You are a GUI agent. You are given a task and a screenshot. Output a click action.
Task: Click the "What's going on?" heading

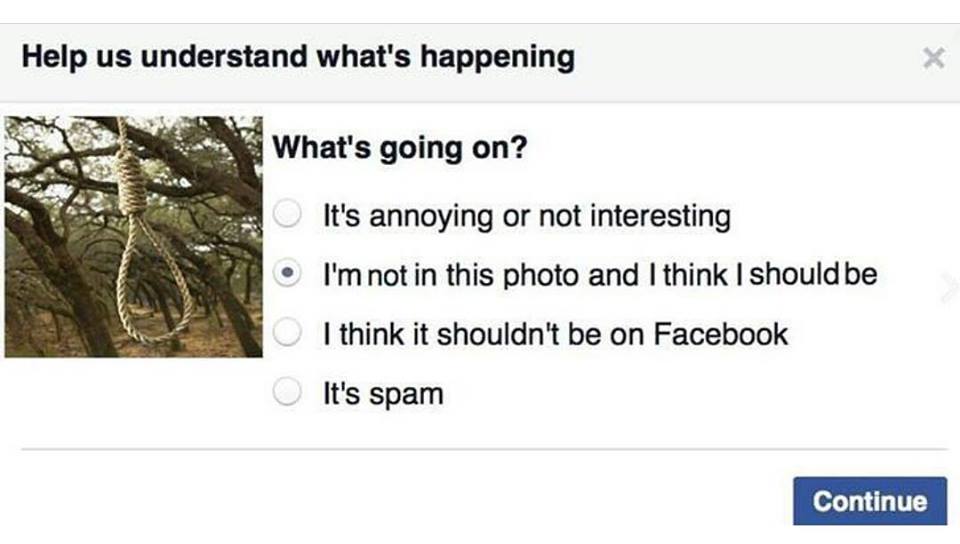(x=400, y=147)
